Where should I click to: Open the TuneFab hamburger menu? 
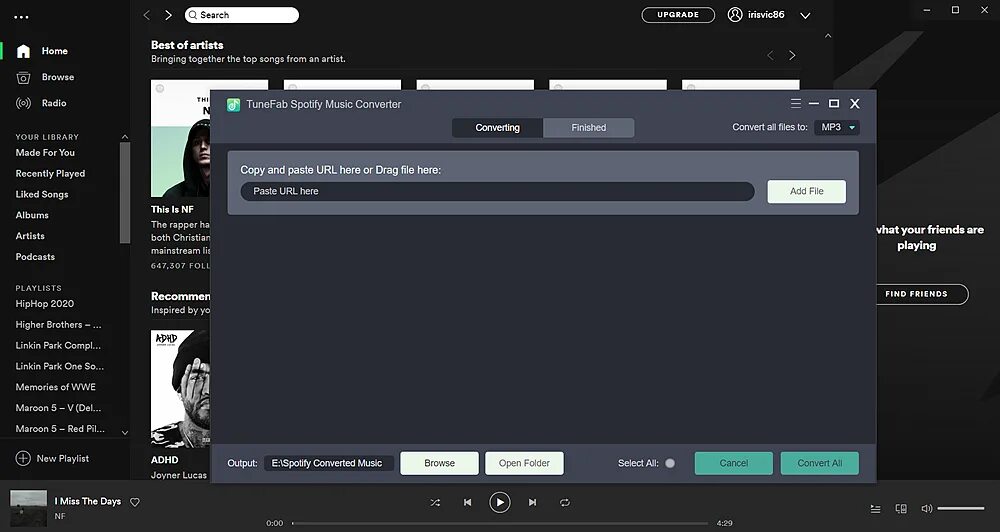pyautogui.click(x=796, y=103)
